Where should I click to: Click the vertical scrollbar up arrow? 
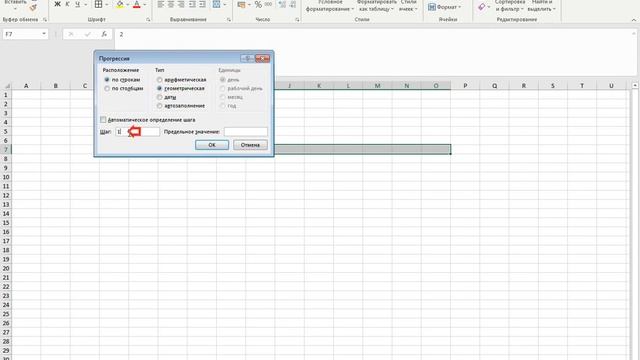click(635, 85)
